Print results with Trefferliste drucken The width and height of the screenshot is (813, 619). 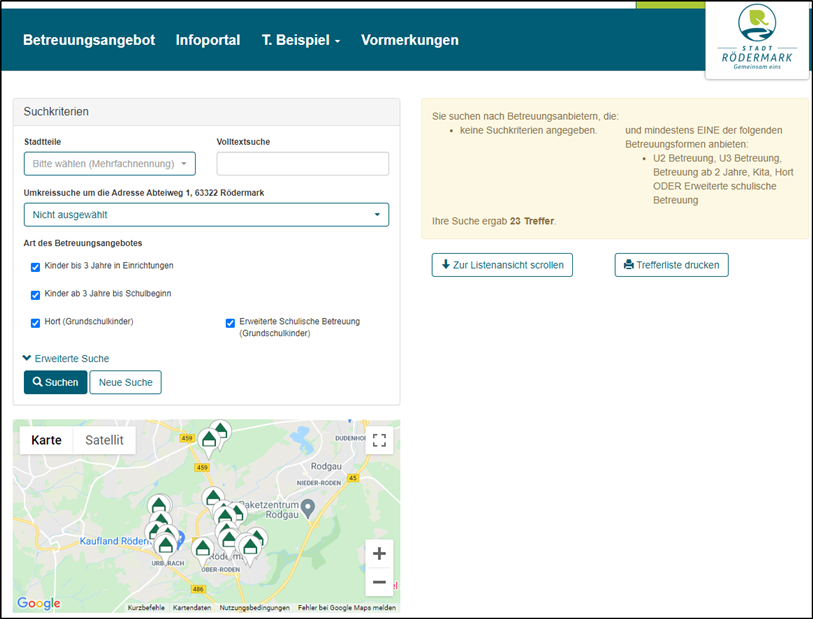coord(671,265)
